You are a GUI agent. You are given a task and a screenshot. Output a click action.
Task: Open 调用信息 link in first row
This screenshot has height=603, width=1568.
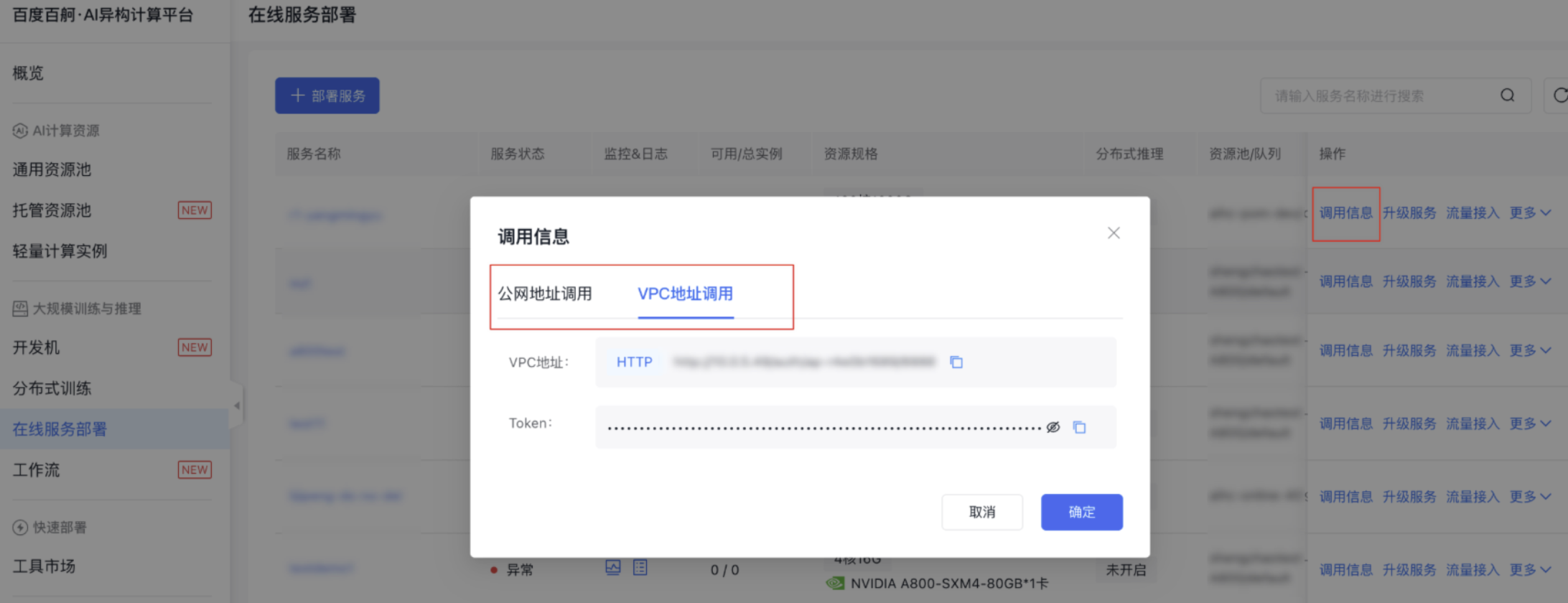pos(1345,212)
